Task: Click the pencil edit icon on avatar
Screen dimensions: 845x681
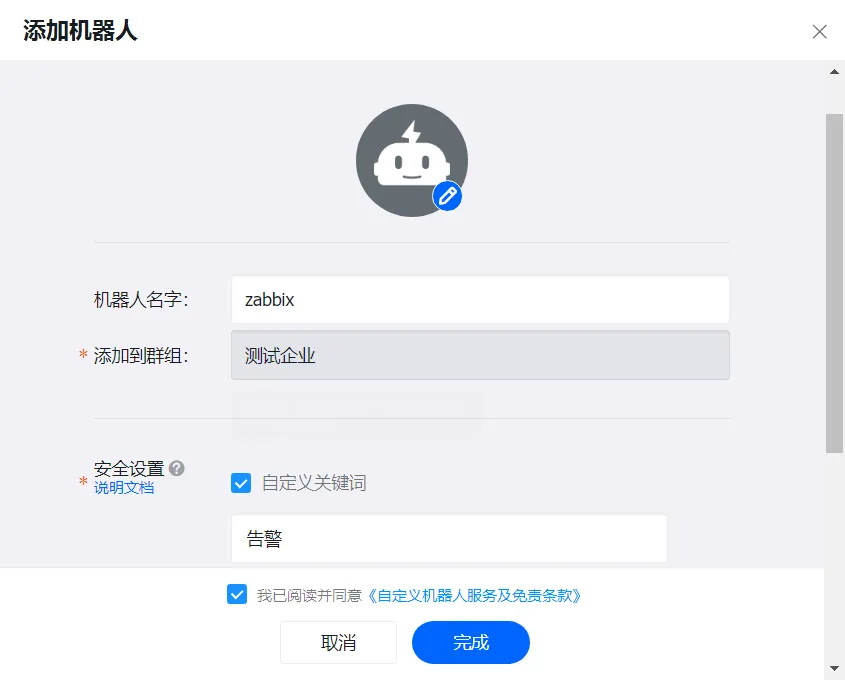Action: [x=447, y=196]
